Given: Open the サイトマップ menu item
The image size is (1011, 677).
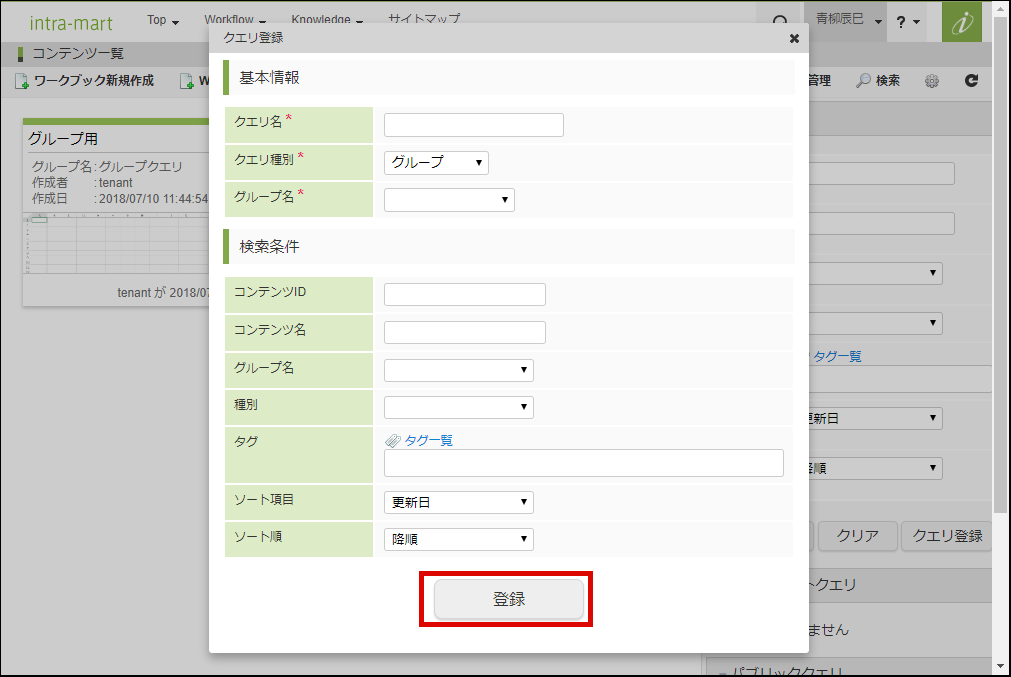Looking at the screenshot, I should (423, 20).
